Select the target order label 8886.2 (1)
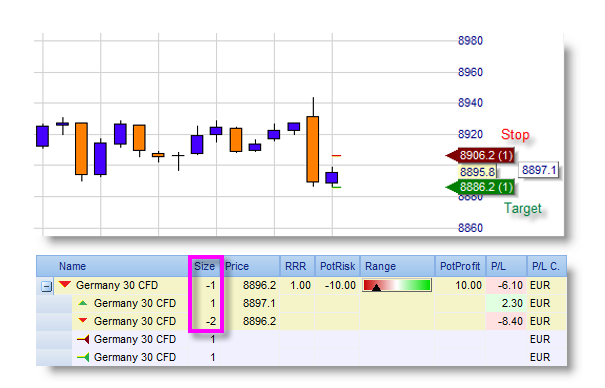Screen dimensions: 605x388 (480, 187)
